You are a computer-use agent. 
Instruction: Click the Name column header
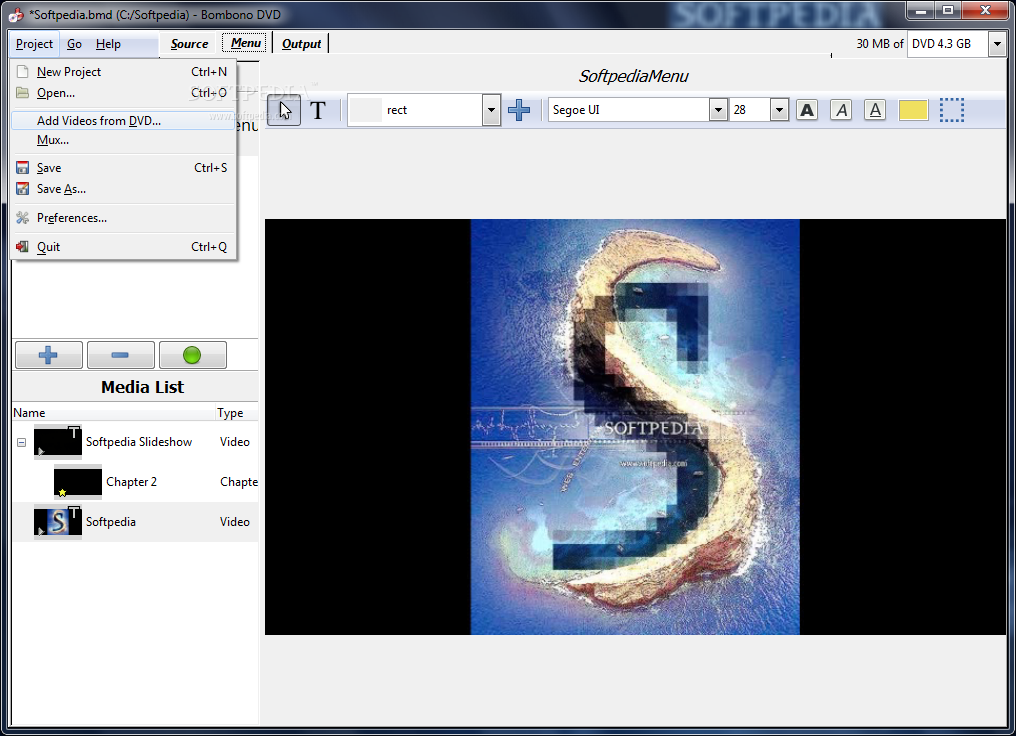point(114,413)
